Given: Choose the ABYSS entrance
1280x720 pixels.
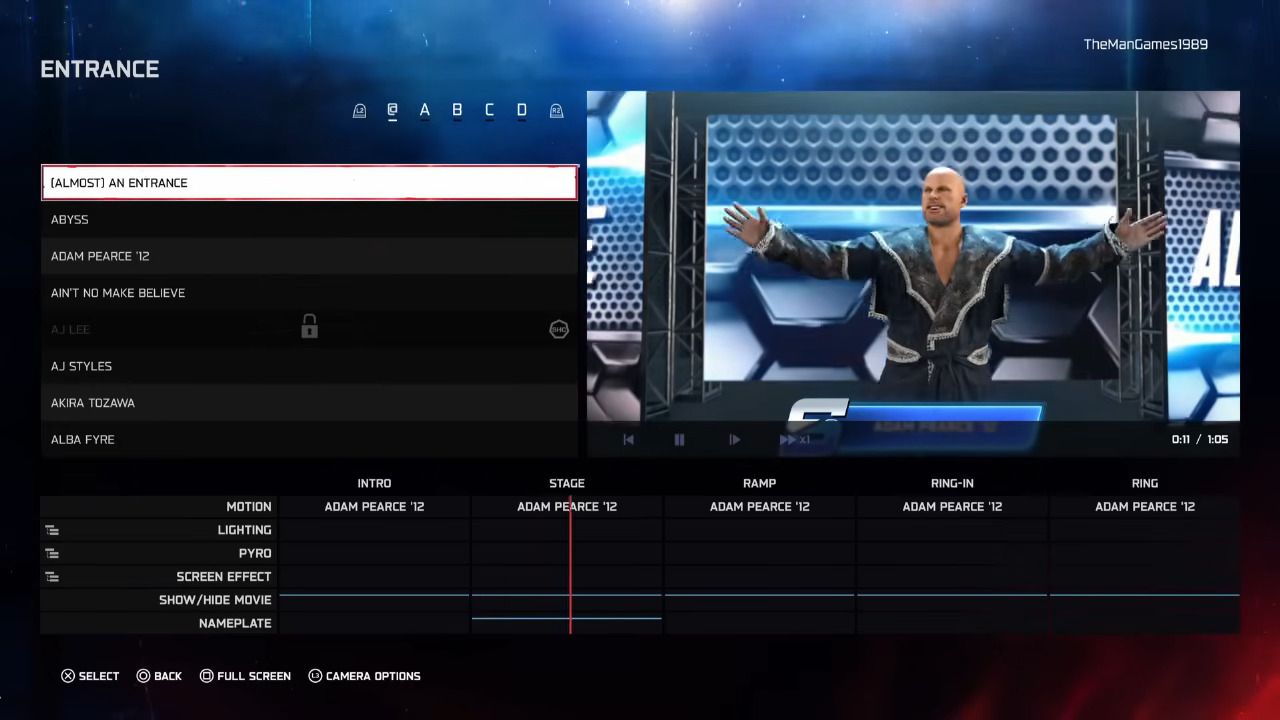Looking at the screenshot, I should pos(309,220).
